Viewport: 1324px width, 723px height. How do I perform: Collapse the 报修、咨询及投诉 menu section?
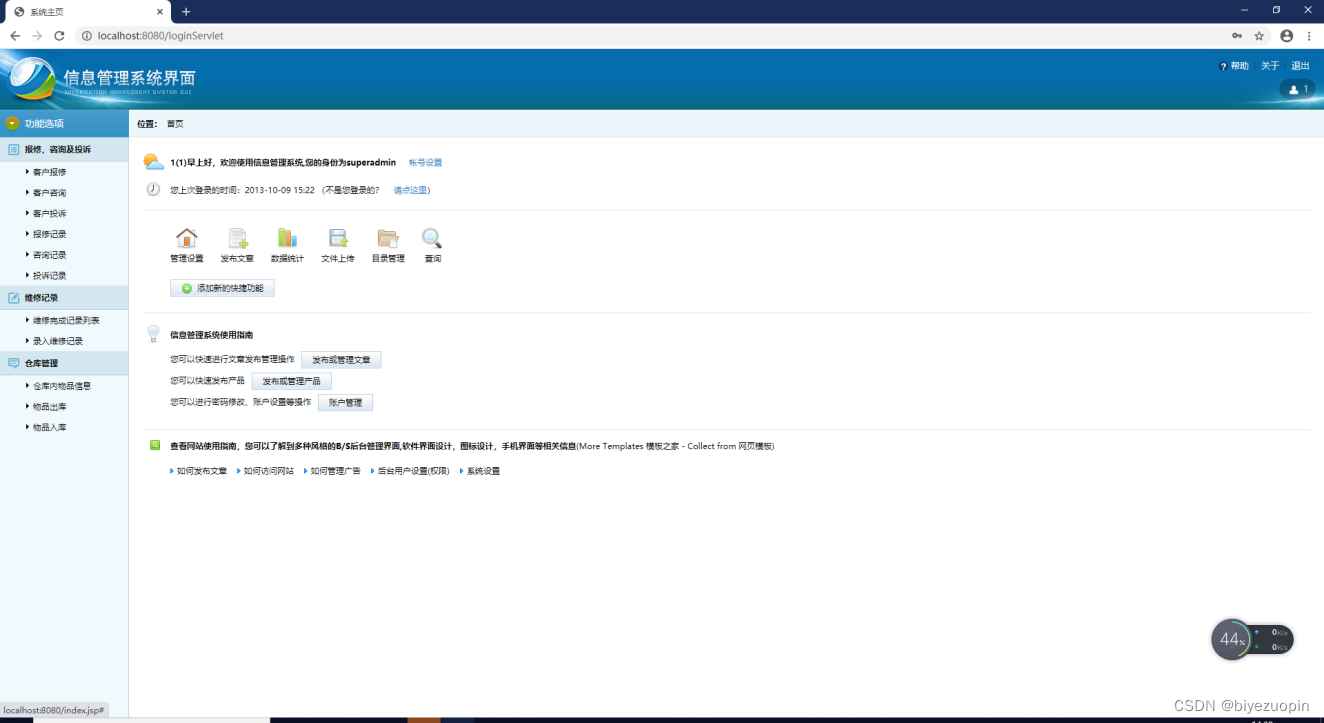click(x=64, y=149)
